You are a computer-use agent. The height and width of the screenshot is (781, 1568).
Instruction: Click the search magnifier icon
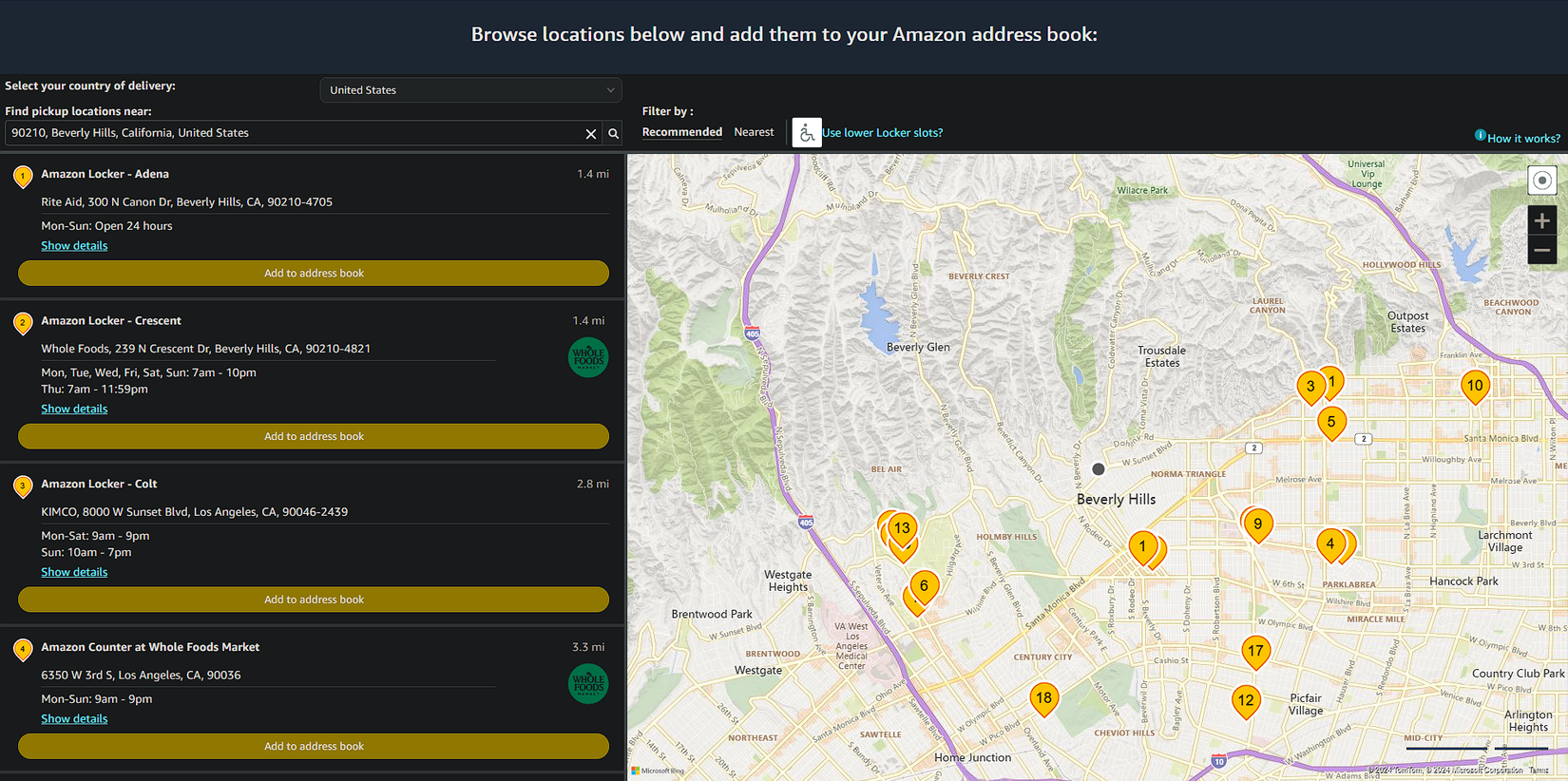tap(614, 134)
